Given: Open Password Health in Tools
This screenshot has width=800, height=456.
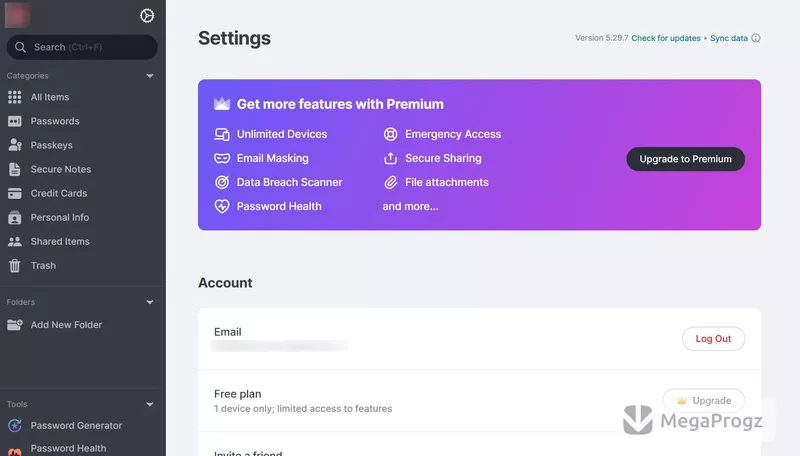Looking at the screenshot, I should coord(68,448).
